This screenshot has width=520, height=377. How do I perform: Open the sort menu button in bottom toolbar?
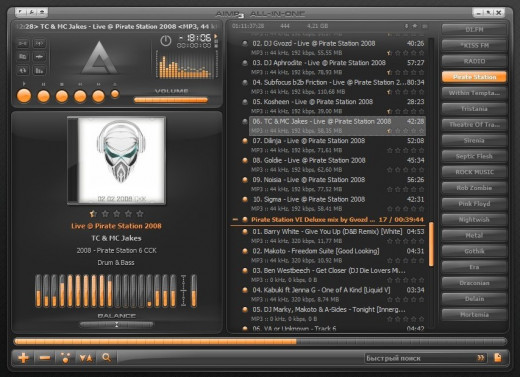click(x=86, y=358)
